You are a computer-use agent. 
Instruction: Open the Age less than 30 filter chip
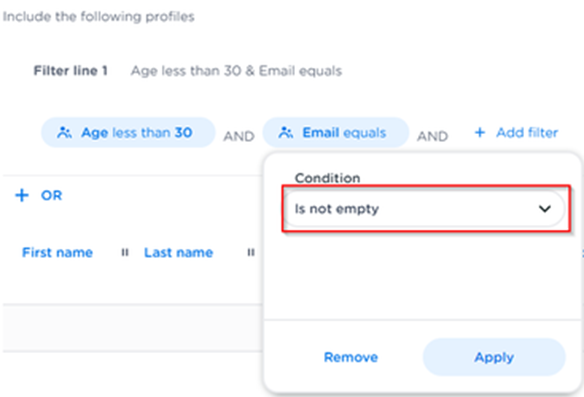click(x=128, y=133)
